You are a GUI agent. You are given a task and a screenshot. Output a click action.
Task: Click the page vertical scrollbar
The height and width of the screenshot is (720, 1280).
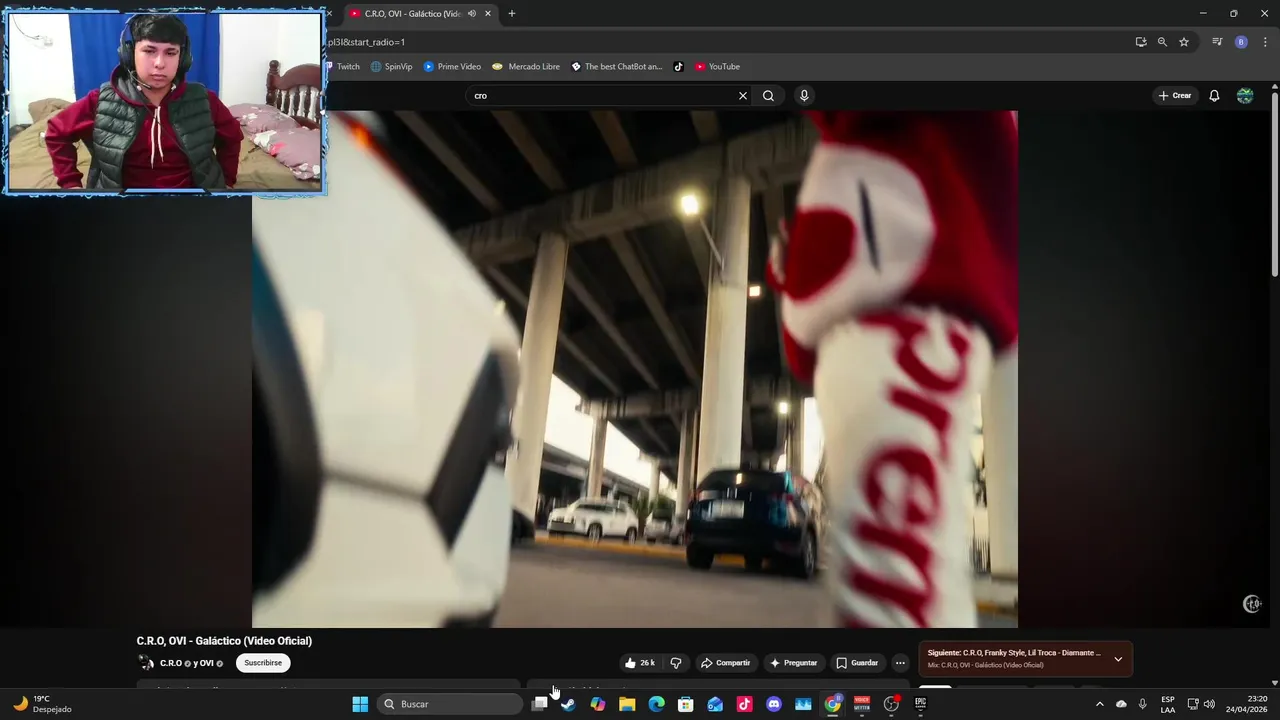coord(1274,185)
